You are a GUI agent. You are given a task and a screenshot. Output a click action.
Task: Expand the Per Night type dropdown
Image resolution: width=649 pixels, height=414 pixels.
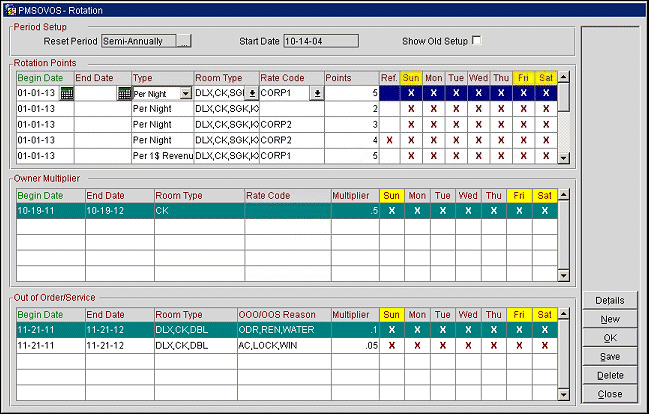click(185, 93)
